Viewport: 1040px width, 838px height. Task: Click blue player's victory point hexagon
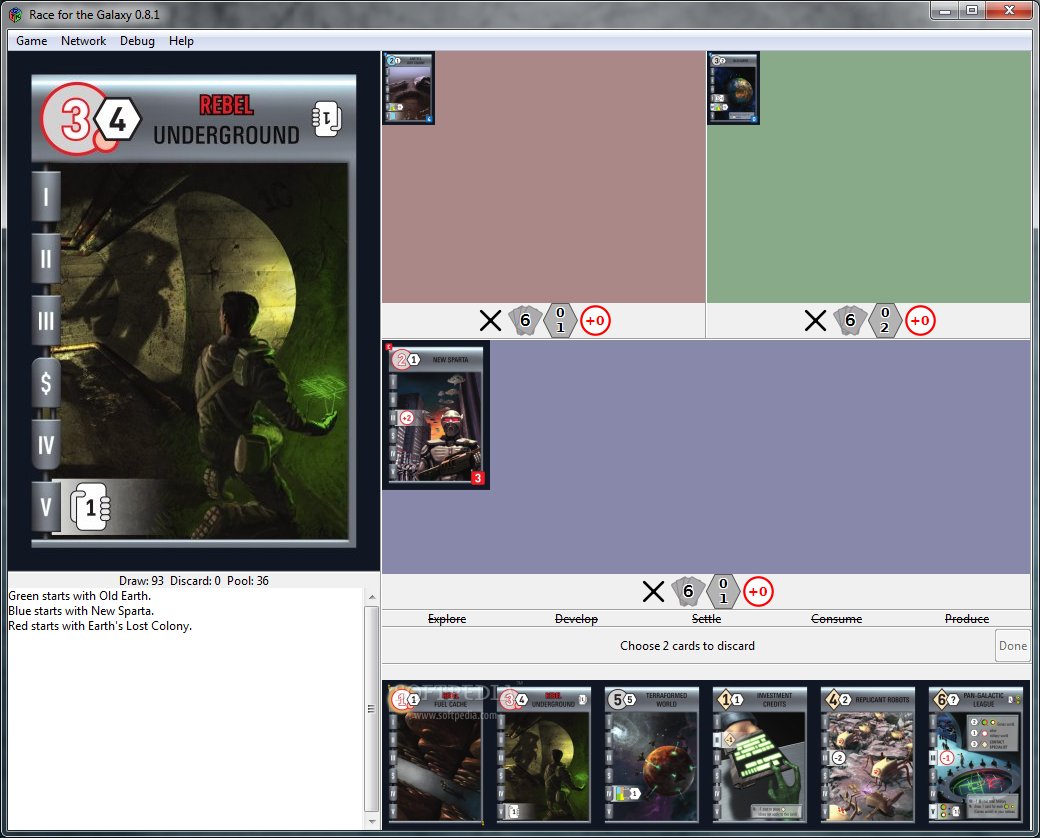(724, 591)
